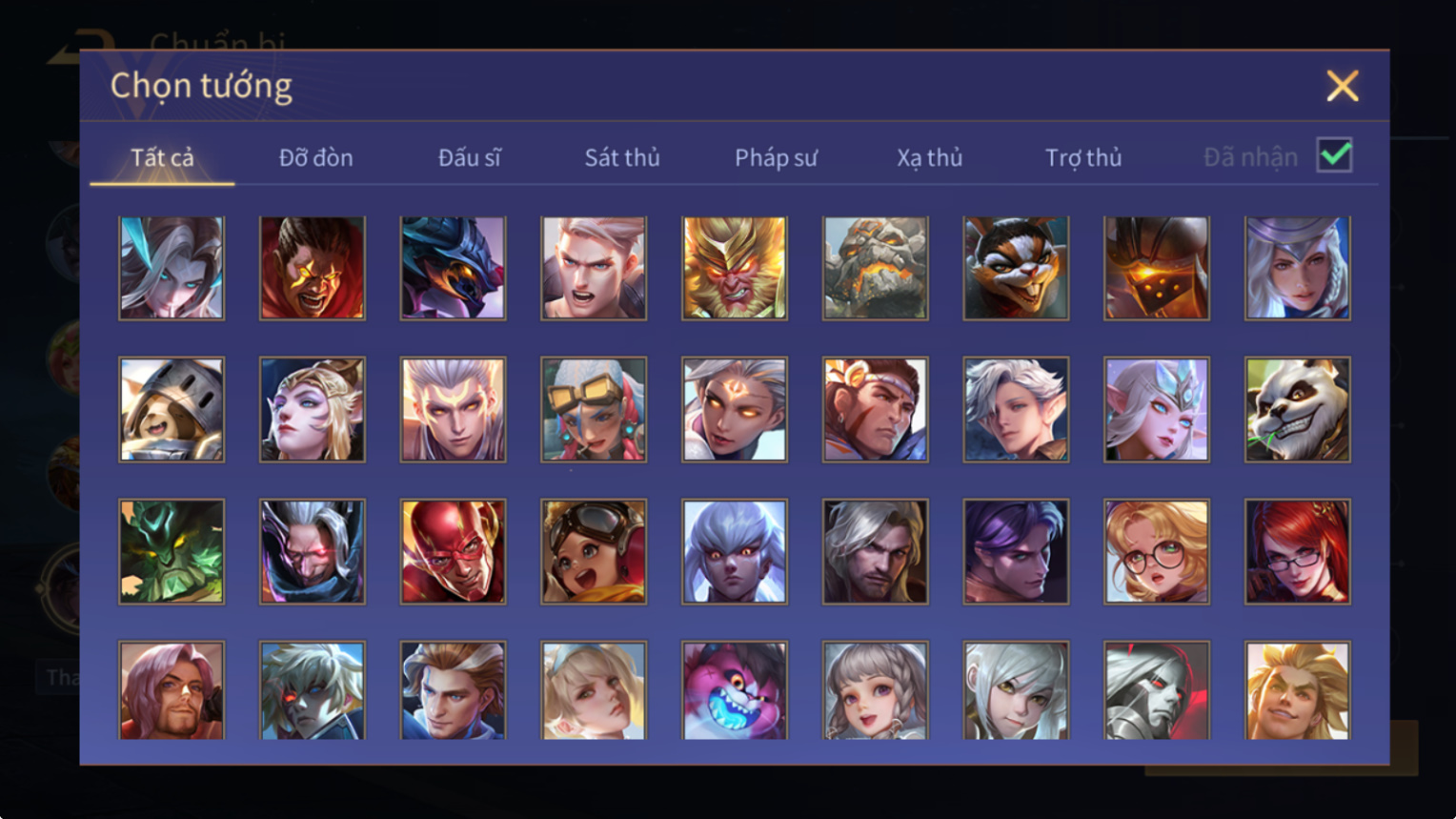Select the pink grinning cat monster hero
1456x819 pixels.
734,691
